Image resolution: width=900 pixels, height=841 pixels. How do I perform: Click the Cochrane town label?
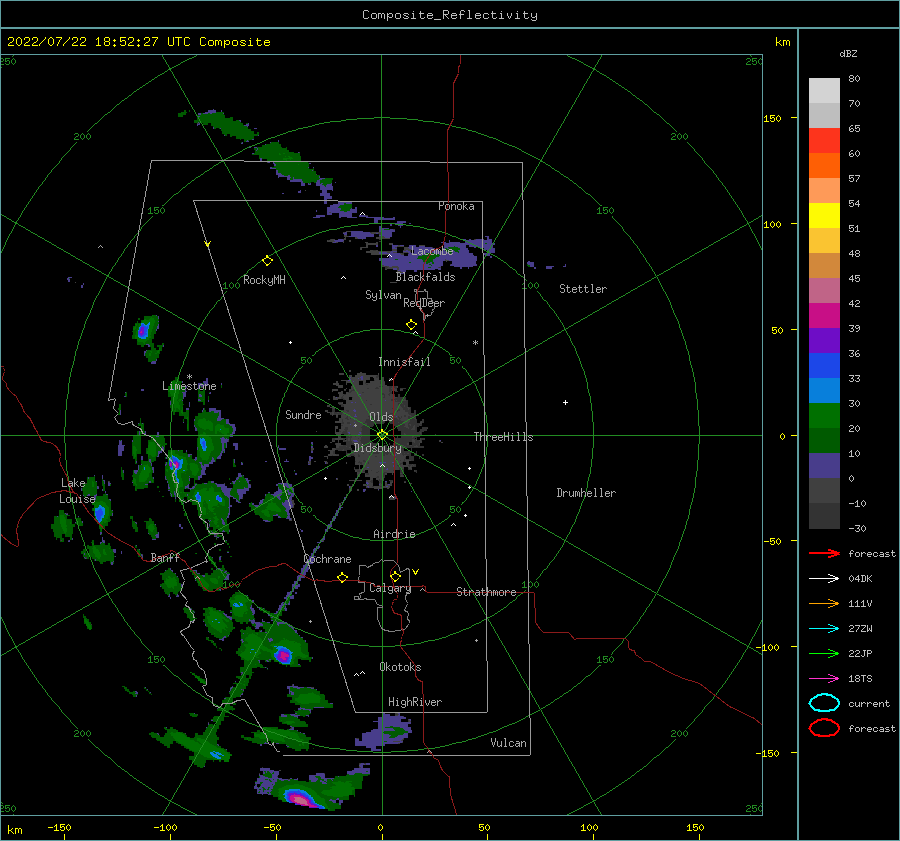click(x=327, y=559)
